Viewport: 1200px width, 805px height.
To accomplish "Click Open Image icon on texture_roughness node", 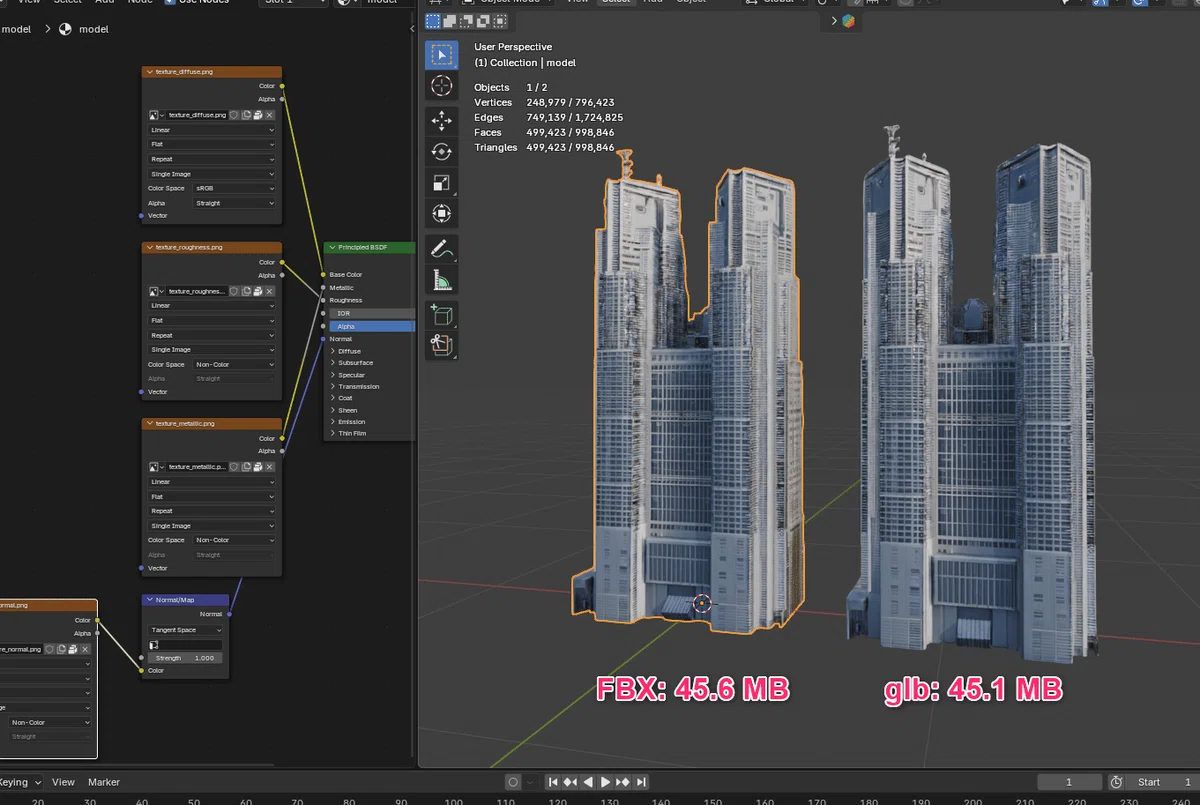I will [258, 291].
